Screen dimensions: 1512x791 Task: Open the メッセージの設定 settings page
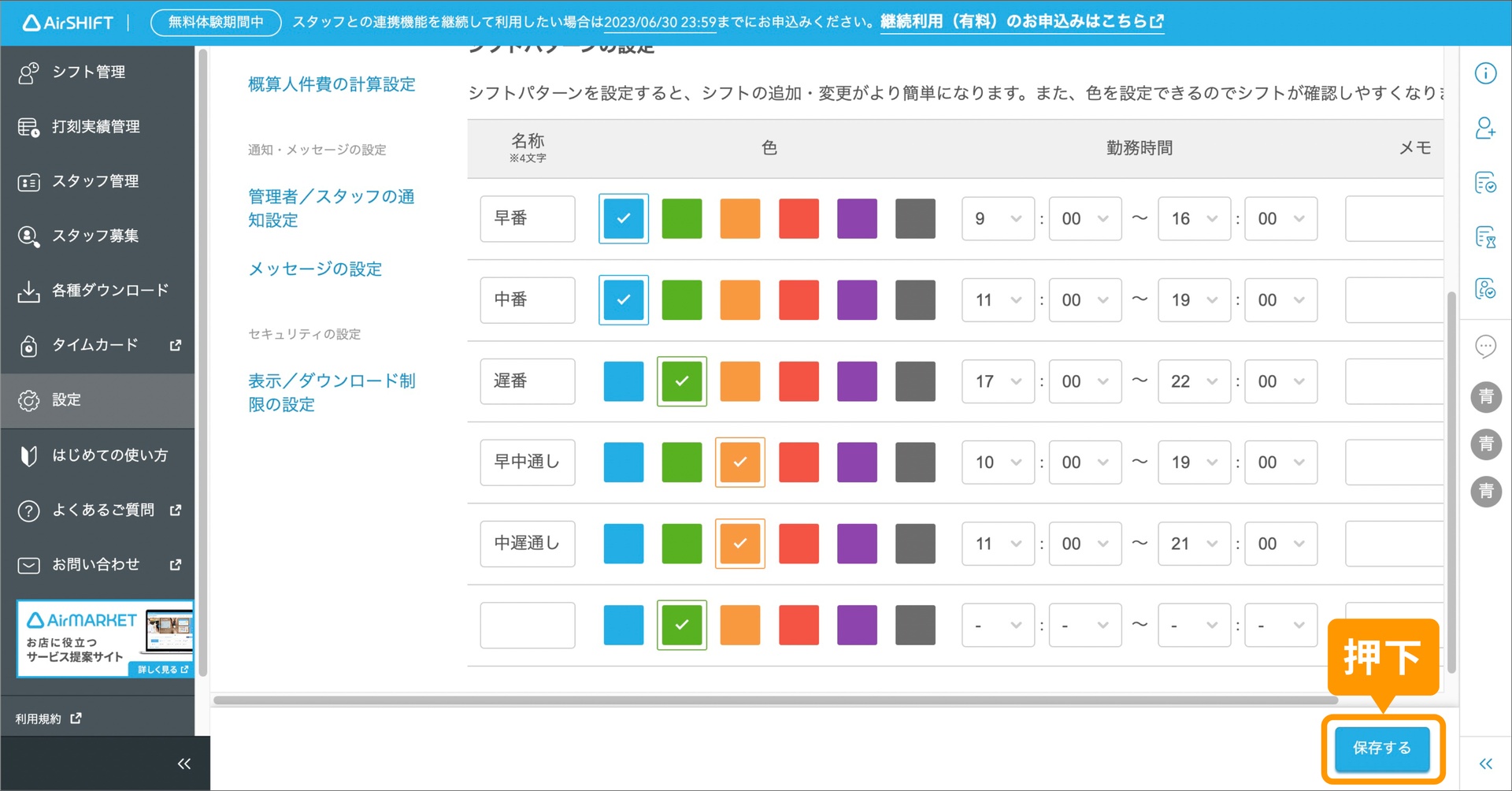click(314, 269)
